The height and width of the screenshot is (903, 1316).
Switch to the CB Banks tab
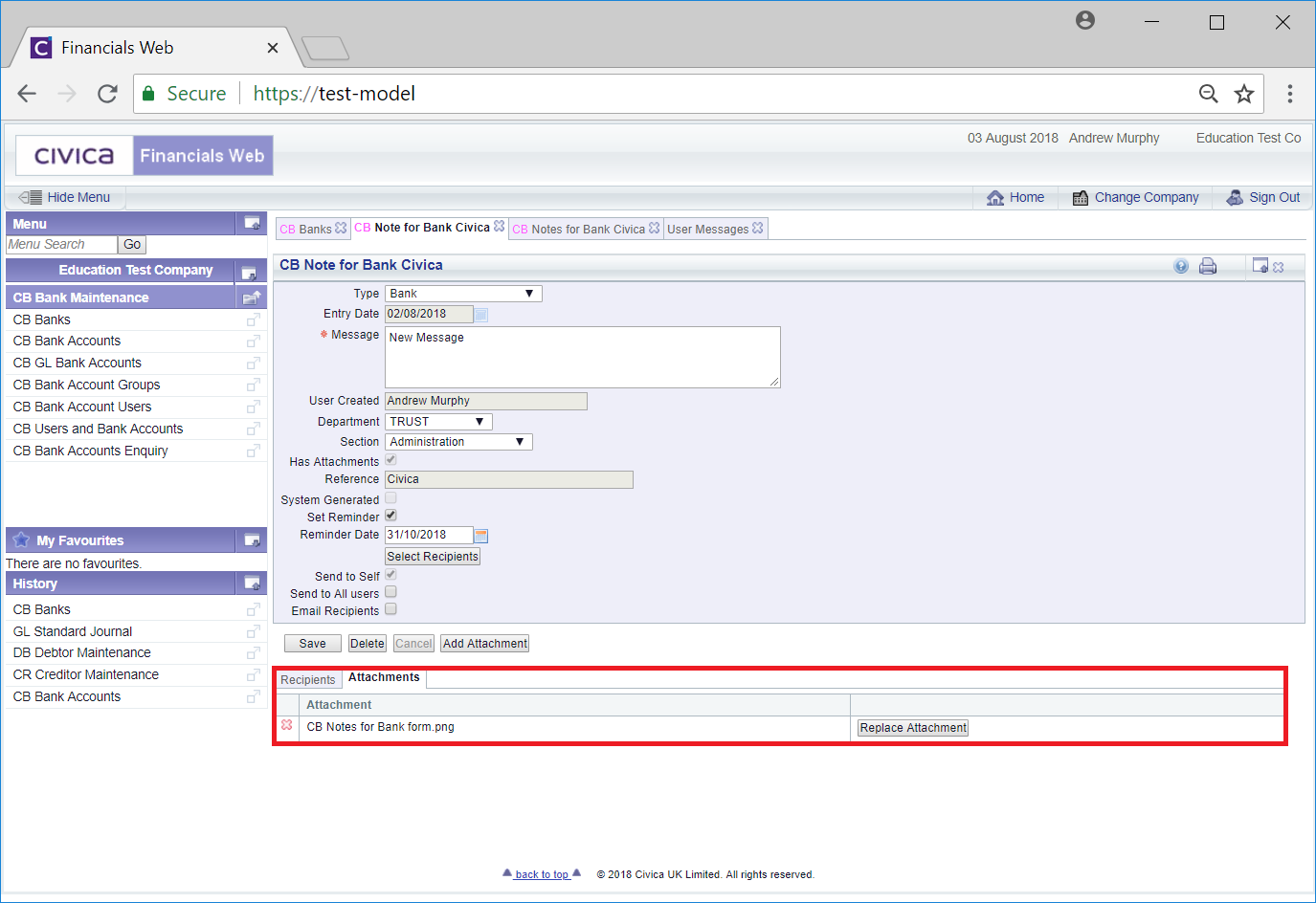tap(306, 230)
